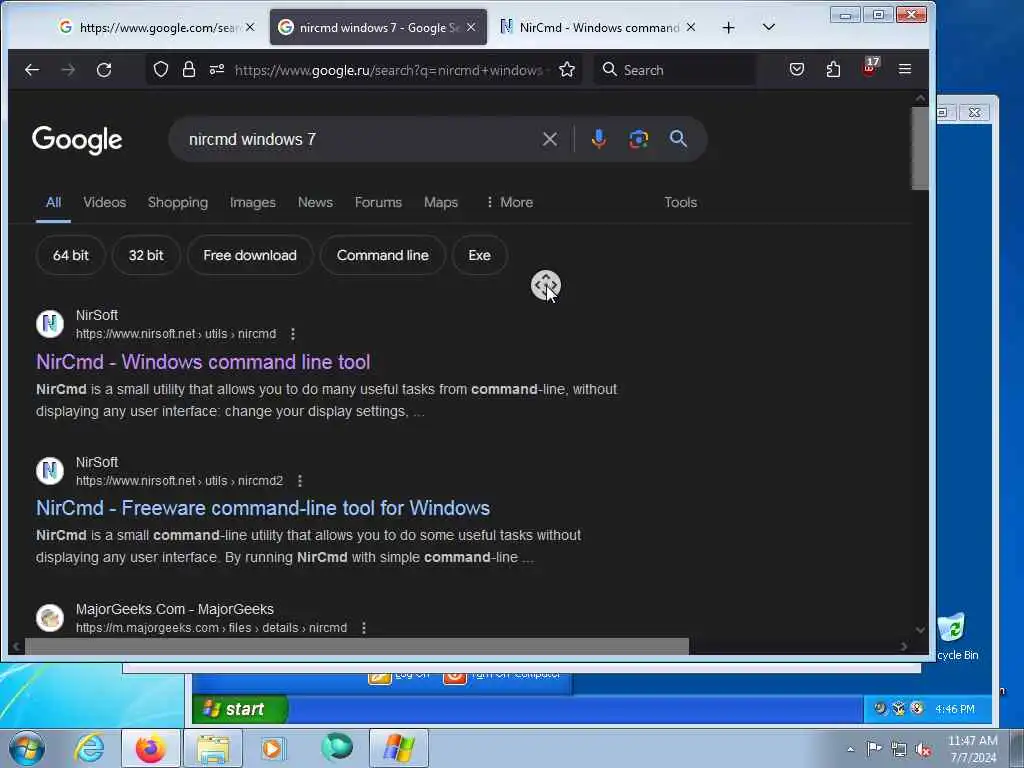Close the NirCmd - Windows command tab
1024x768 pixels.
(x=691, y=27)
